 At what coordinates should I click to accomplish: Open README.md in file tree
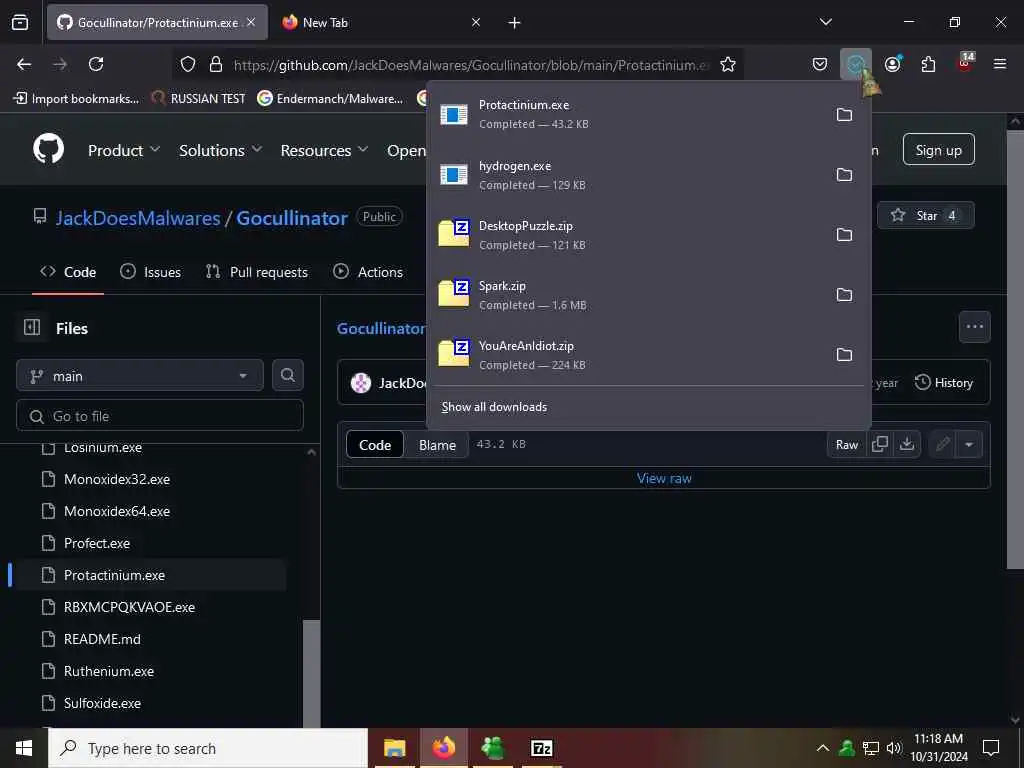(102, 639)
